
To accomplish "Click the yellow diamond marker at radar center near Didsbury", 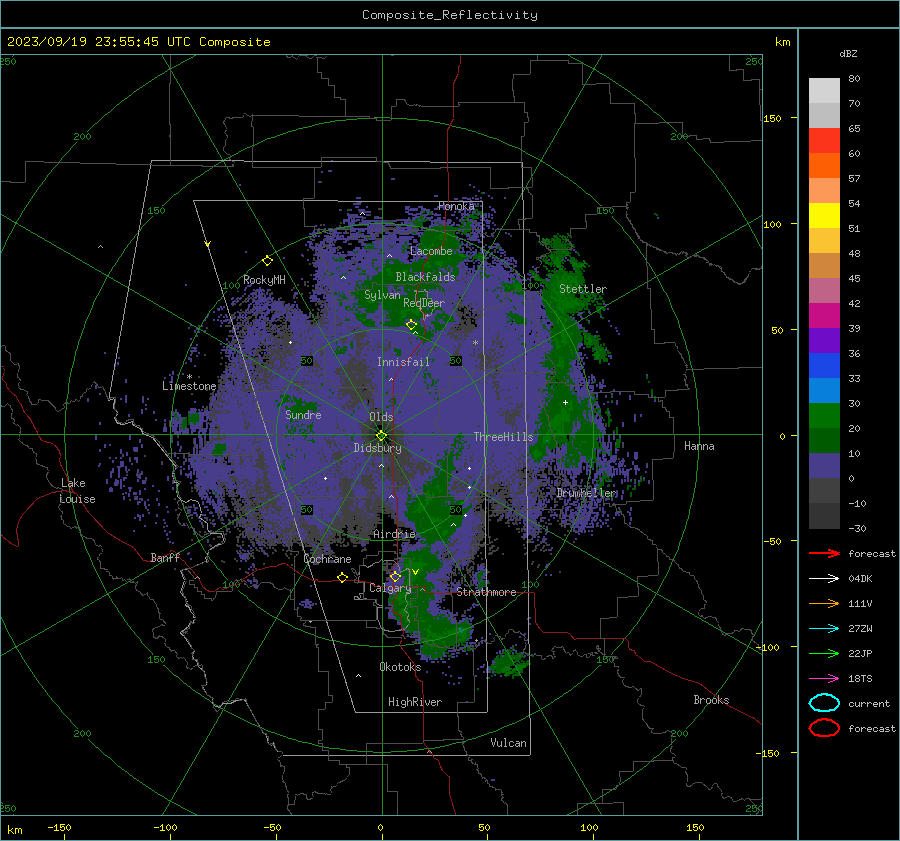I will click(381, 436).
